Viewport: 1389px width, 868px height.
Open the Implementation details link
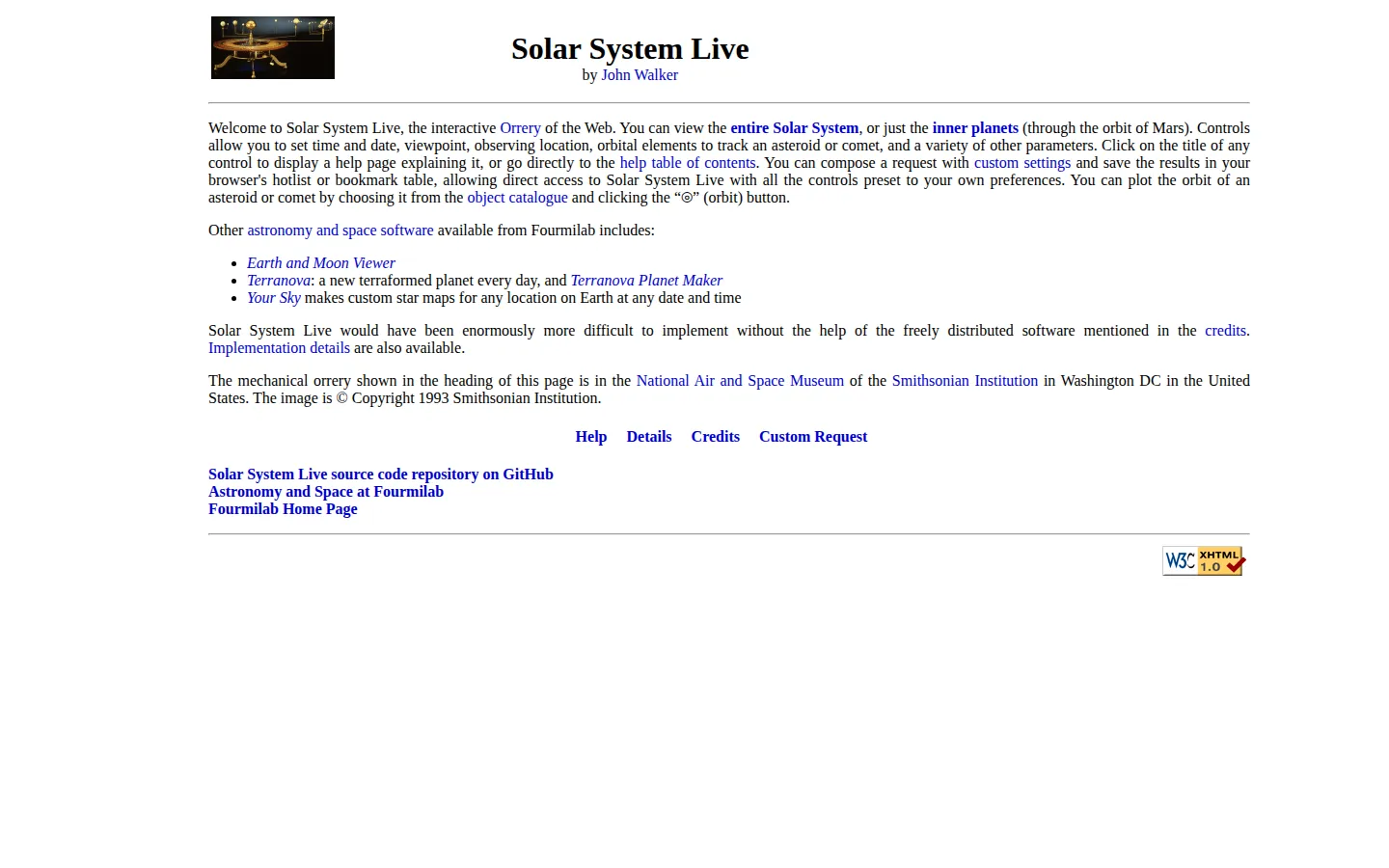click(279, 348)
